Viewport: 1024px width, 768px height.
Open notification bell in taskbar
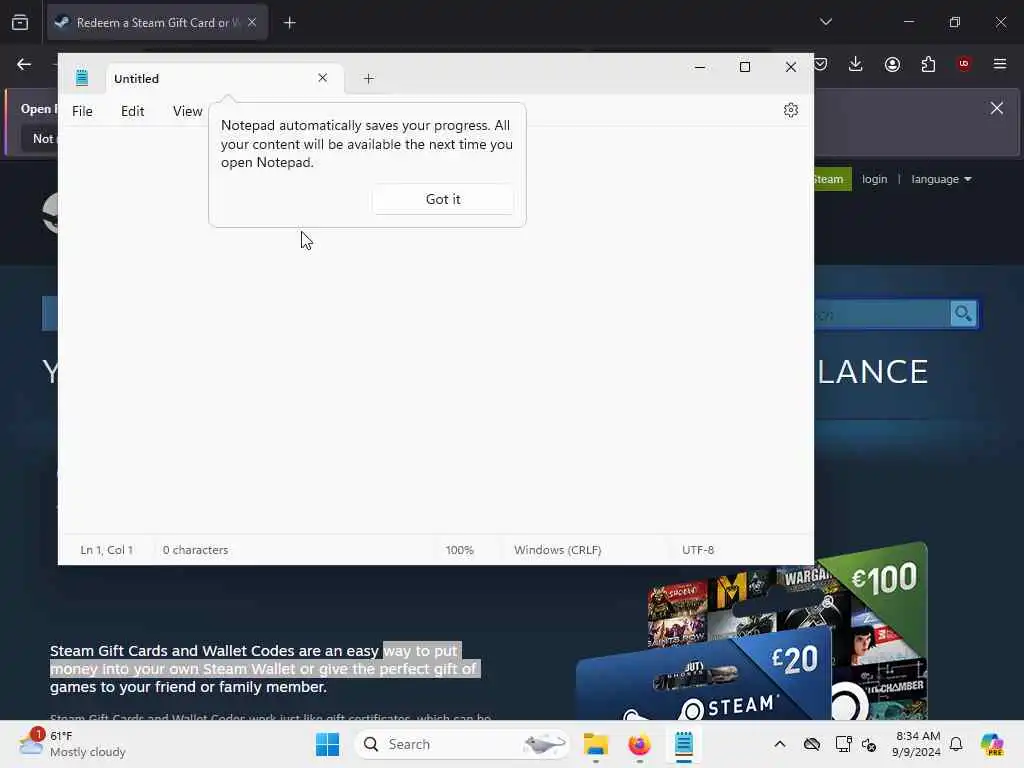point(956,744)
